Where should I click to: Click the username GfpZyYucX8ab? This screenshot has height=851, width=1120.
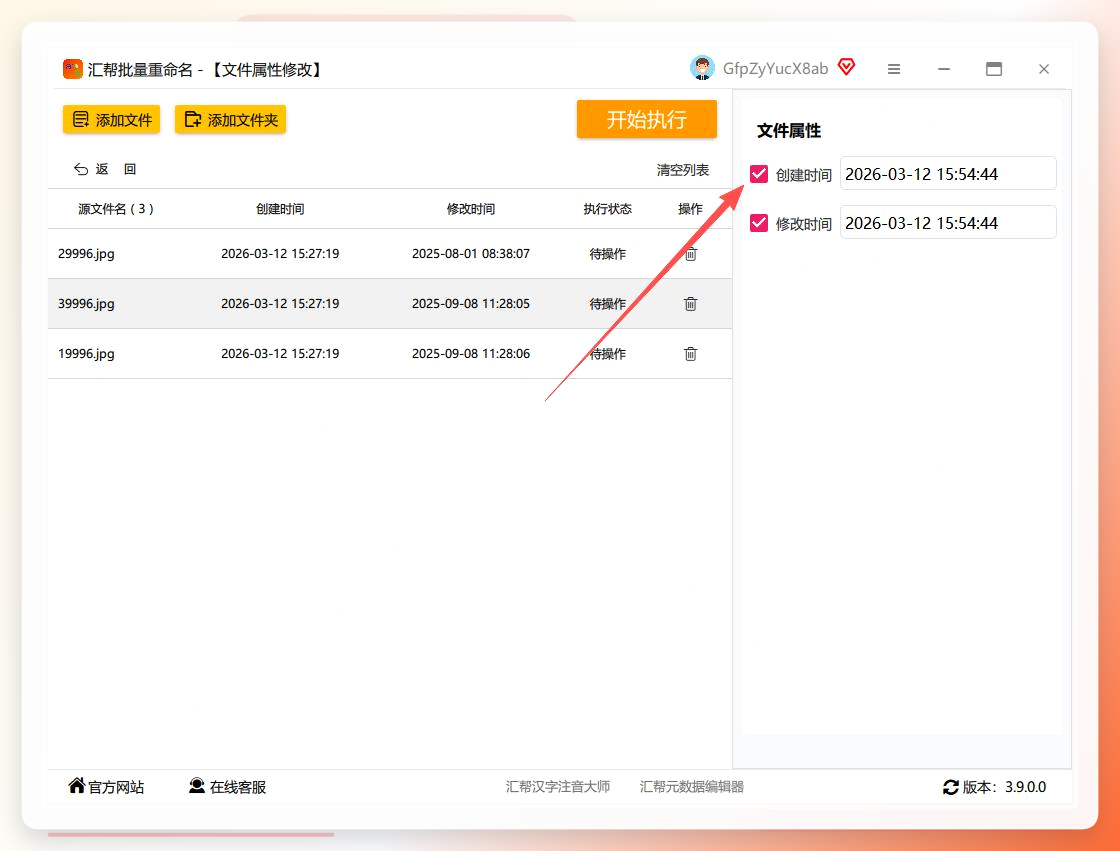(x=776, y=69)
